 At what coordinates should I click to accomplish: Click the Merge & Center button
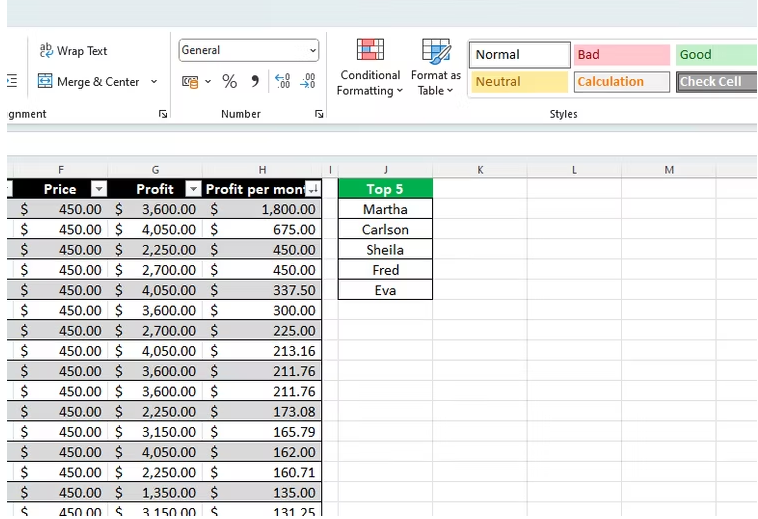[88, 82]
